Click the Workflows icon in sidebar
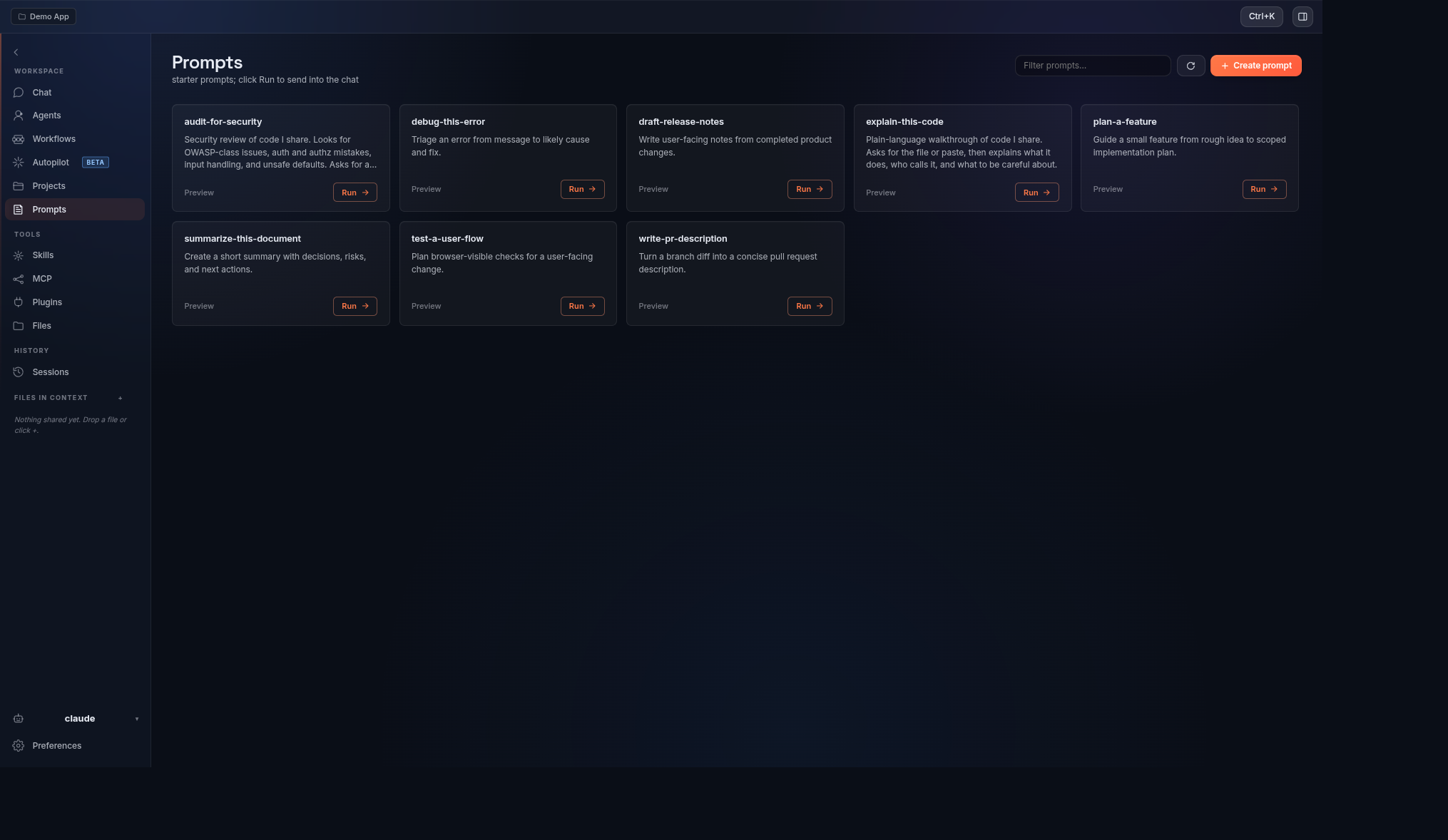The height and width of the screenshot is (840, 1448). (x=19, y=139)
